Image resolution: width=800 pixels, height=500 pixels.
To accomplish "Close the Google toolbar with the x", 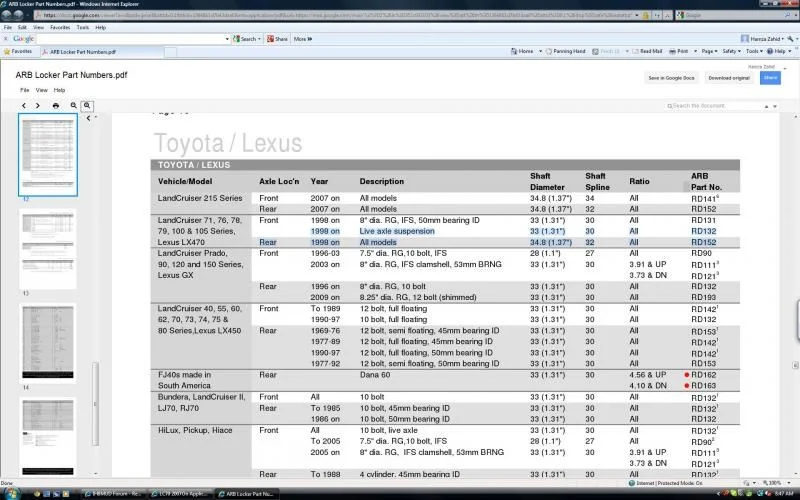I will (6, 39).
